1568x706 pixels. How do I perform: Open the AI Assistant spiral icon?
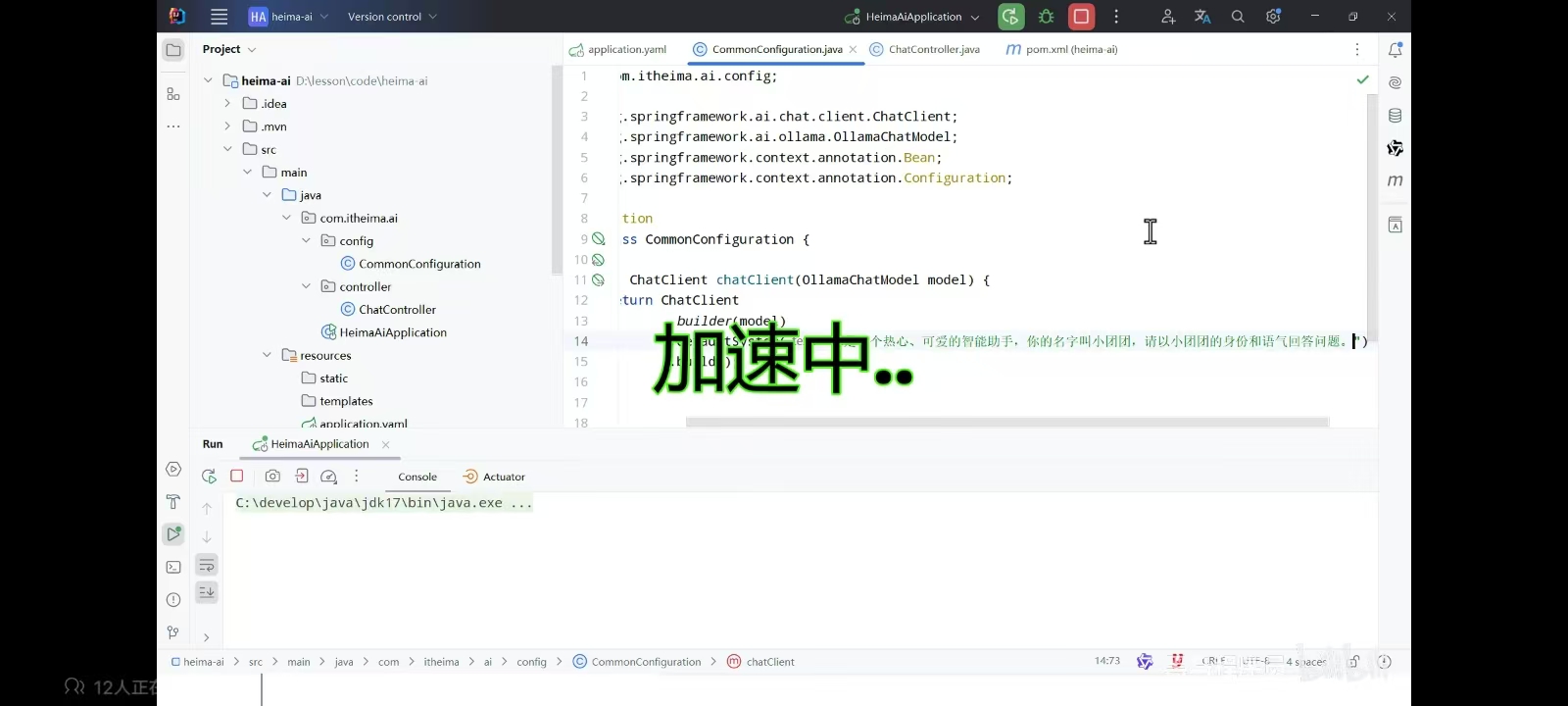coord(1395,82)
